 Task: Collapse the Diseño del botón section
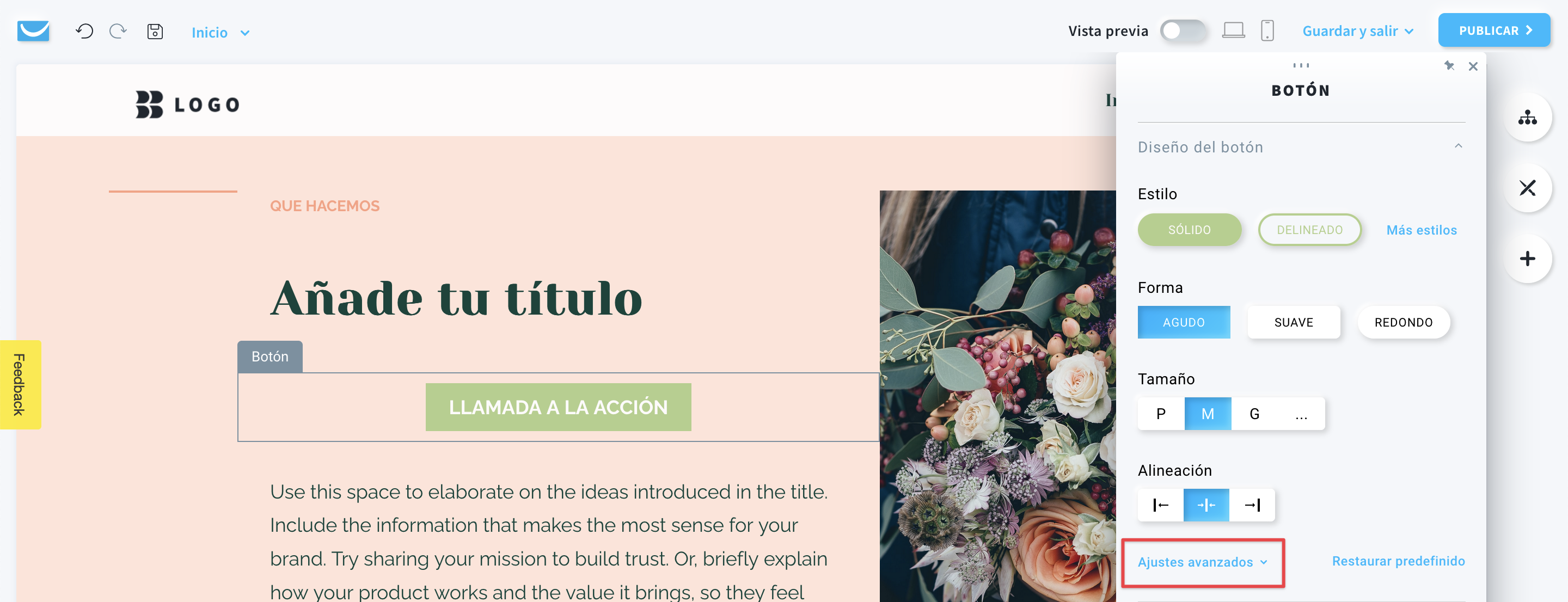[x=1459, y=146]
